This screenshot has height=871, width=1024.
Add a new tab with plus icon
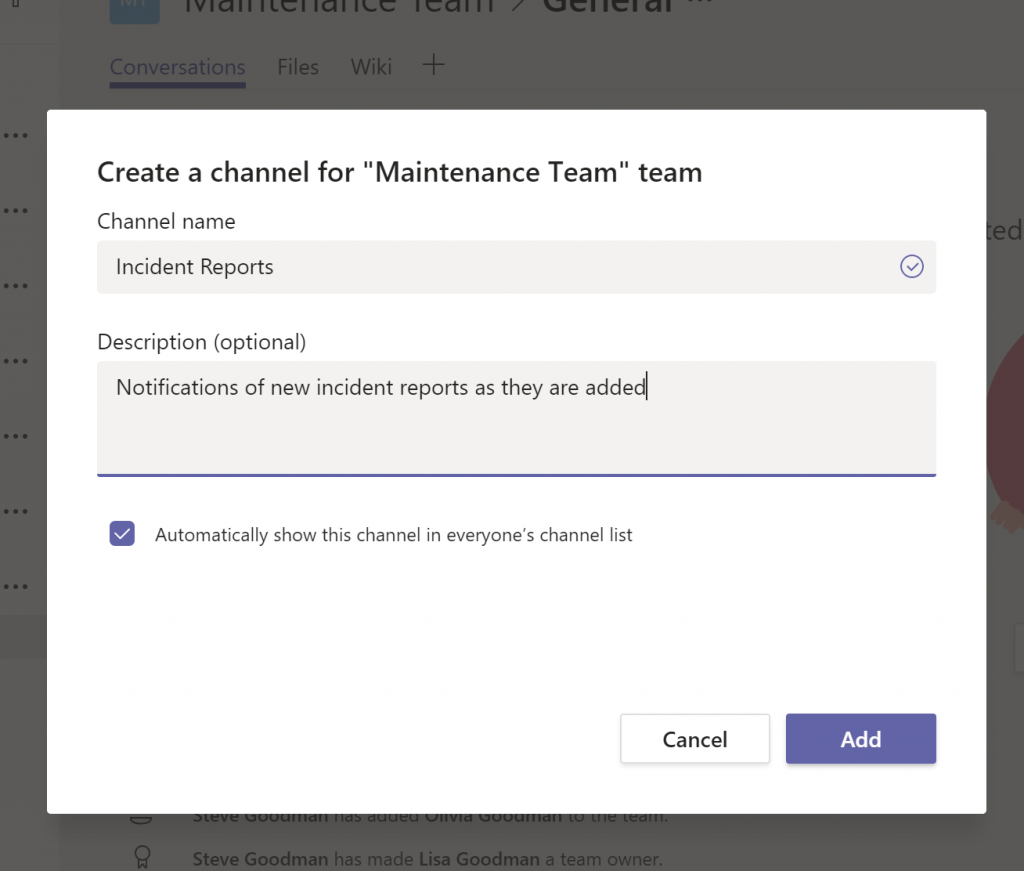433,65
